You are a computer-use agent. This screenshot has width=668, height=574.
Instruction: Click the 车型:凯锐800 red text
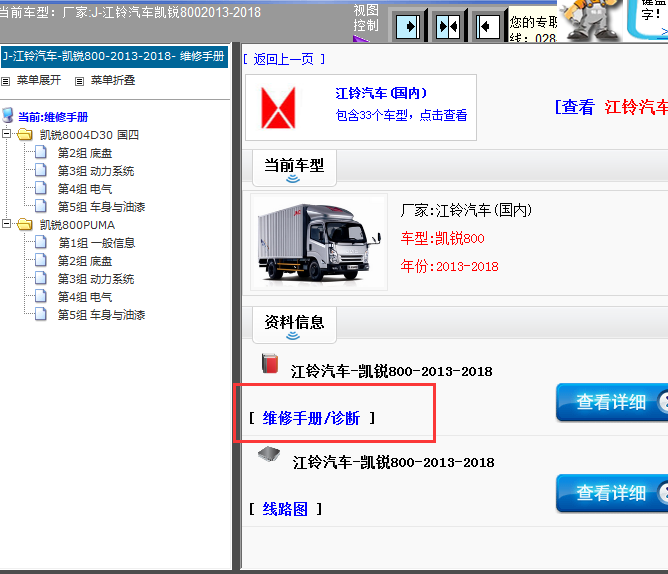443,238
